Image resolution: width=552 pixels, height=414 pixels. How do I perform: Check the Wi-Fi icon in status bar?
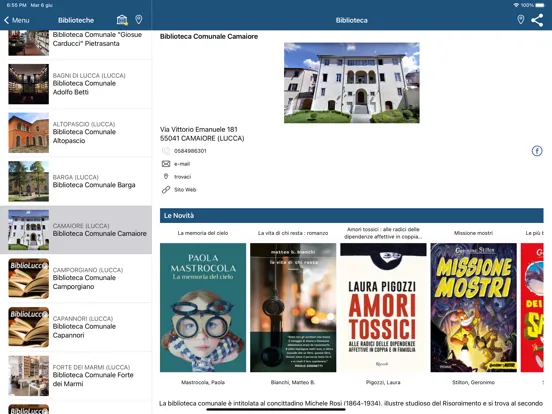pyautogui.click(x=516, y=5)
